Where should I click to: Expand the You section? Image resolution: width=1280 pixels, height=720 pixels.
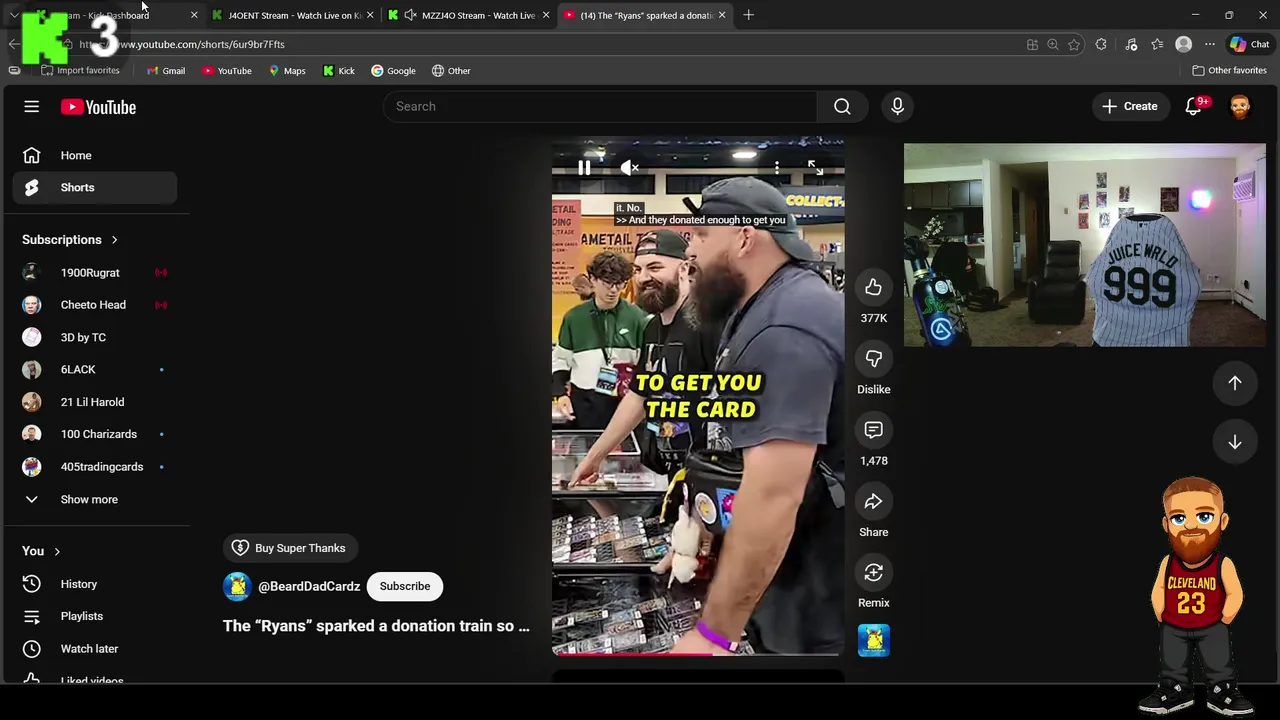point(42,551)
